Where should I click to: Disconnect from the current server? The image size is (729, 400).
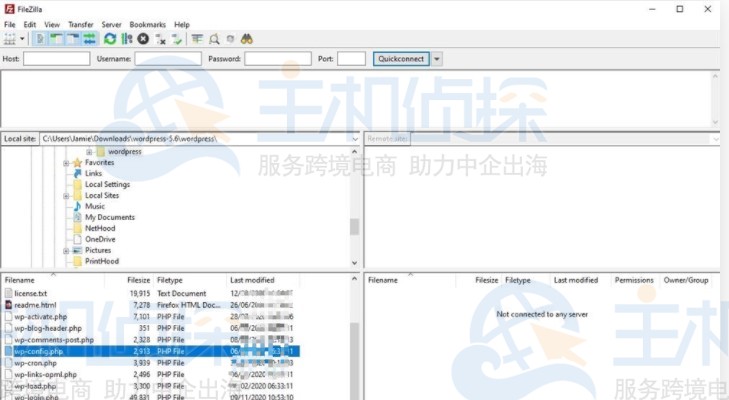coord(160,40)
